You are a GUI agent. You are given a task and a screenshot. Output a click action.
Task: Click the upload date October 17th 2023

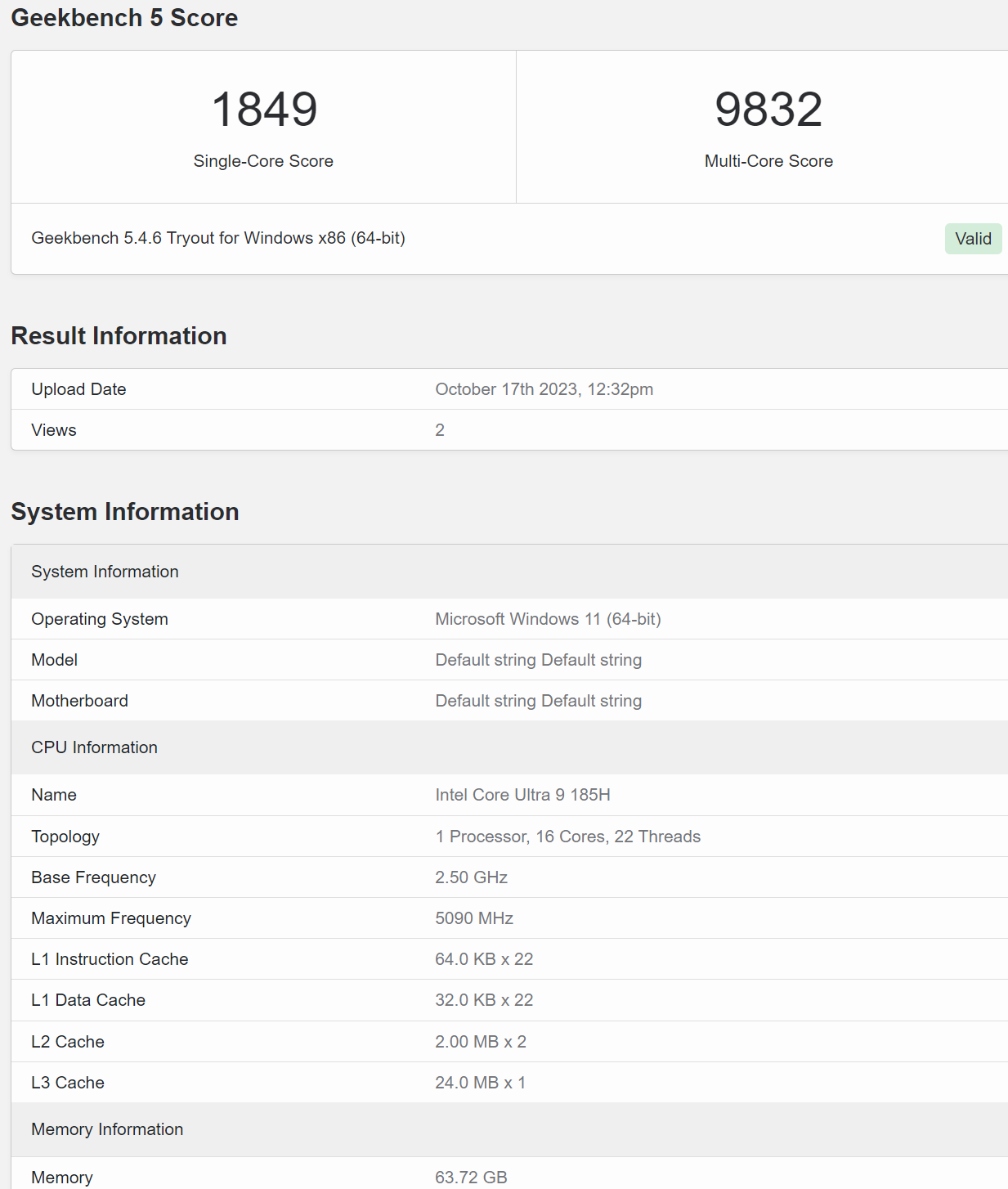(x=544, y=389)
